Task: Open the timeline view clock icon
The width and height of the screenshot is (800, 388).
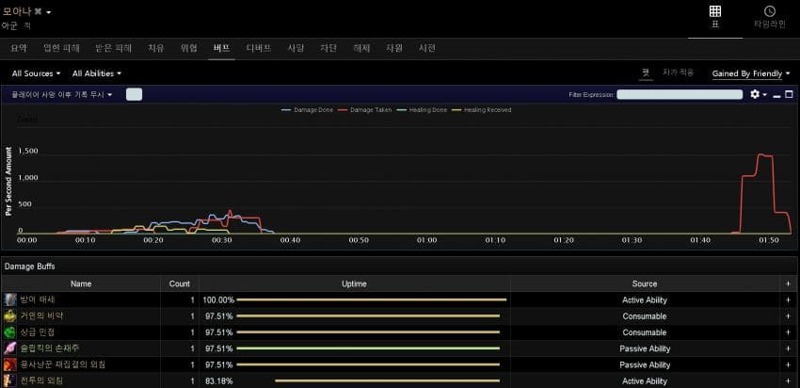Action: pos(769,11)
